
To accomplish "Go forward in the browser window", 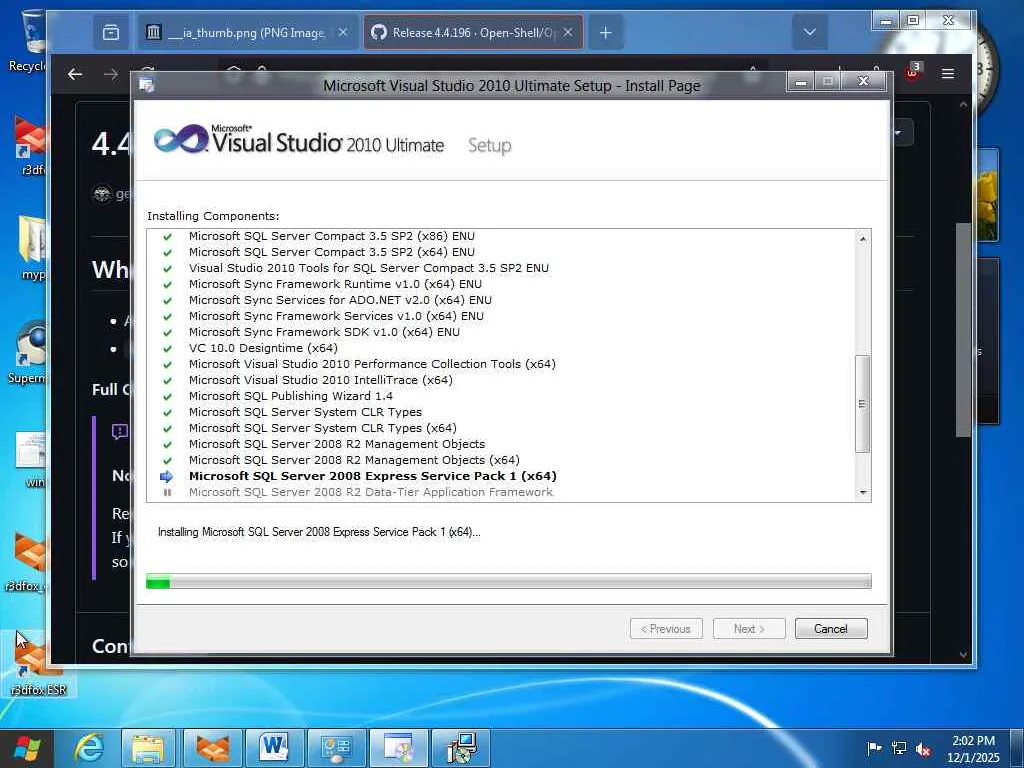I will click(111, 74).
